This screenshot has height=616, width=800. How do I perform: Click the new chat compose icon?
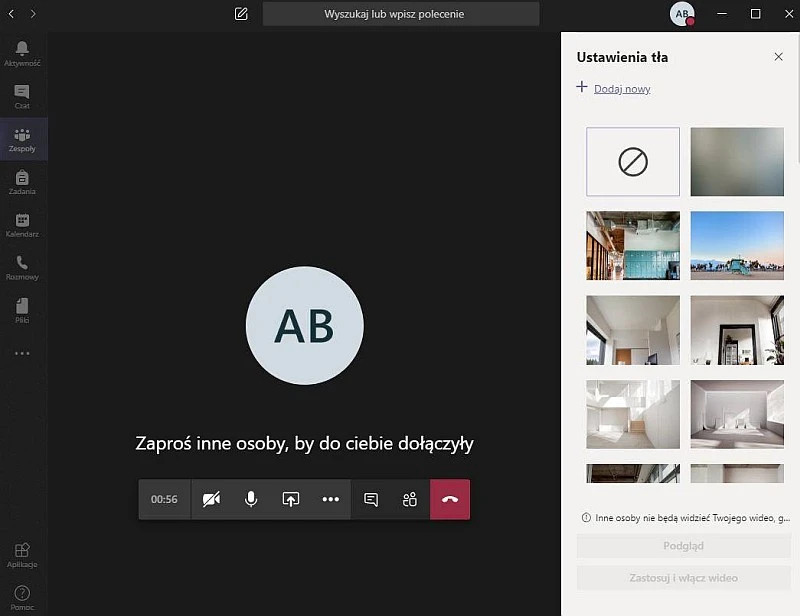[x=241, y=14]
